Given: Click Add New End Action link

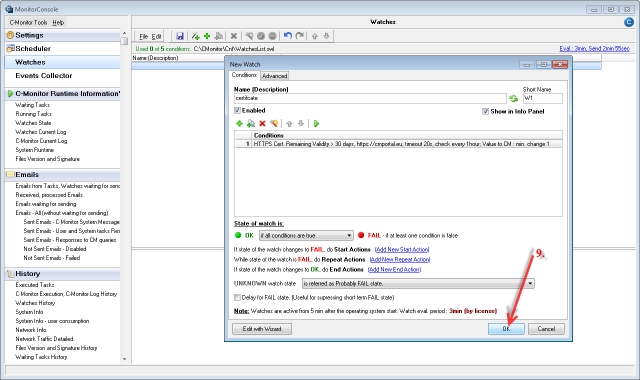Looking at the screenshot, I should coord(394,269).
